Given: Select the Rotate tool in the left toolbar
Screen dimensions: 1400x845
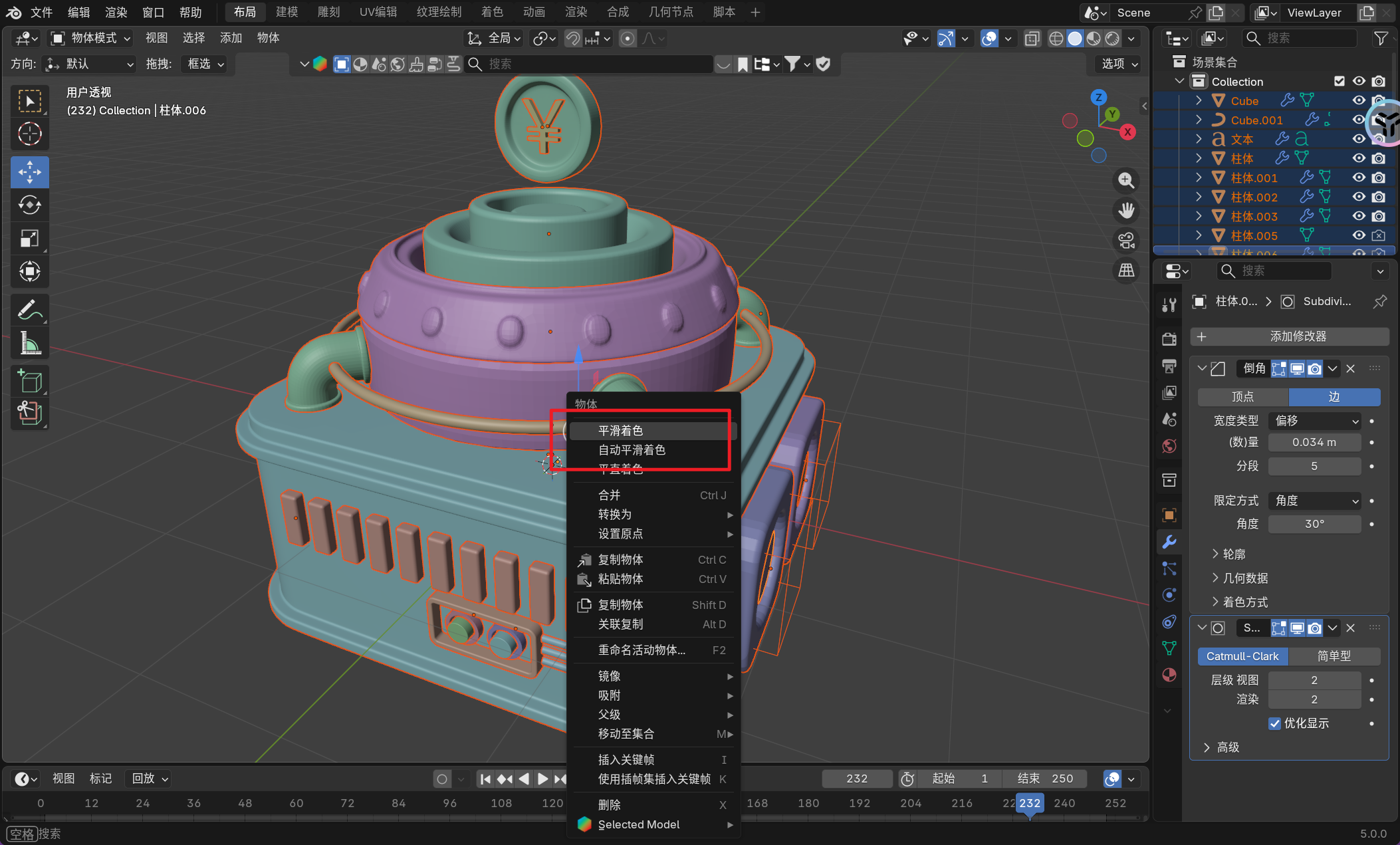Looking at the screenshot, I should [x=29, y=205].
